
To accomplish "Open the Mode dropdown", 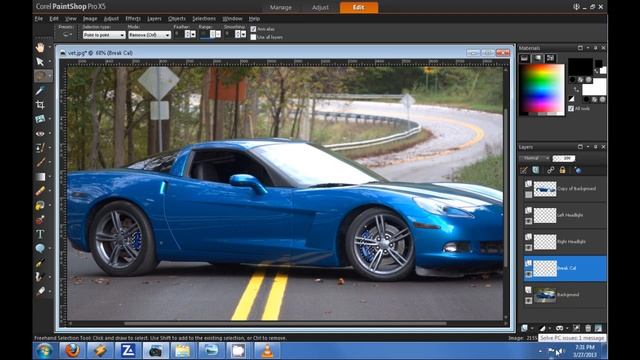I will [x=149, y=35].
